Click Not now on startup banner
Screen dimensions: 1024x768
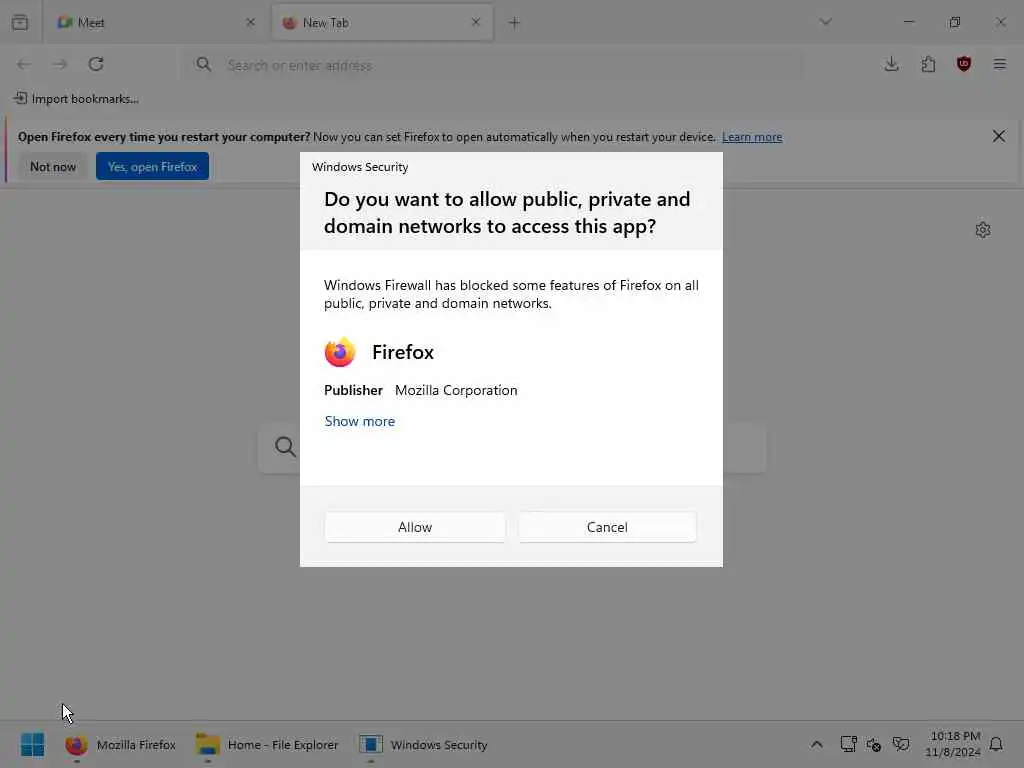[53, 167]
